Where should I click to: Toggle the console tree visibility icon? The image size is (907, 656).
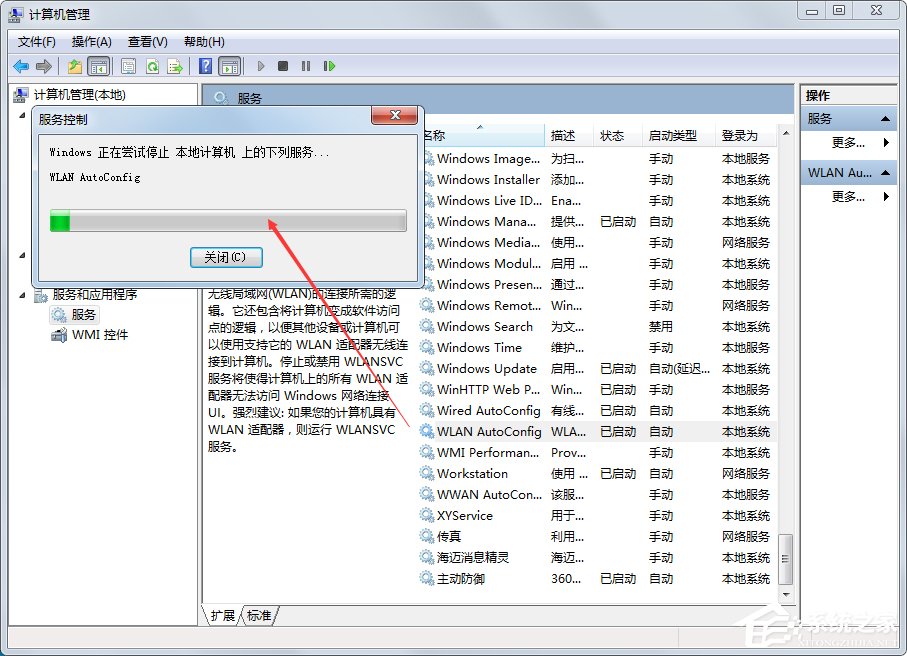(x=97, y=65)
